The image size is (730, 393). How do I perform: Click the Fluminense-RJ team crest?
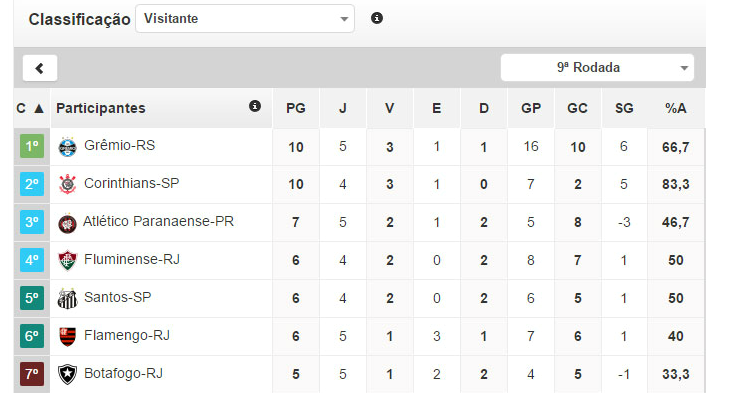click(67, 260)
